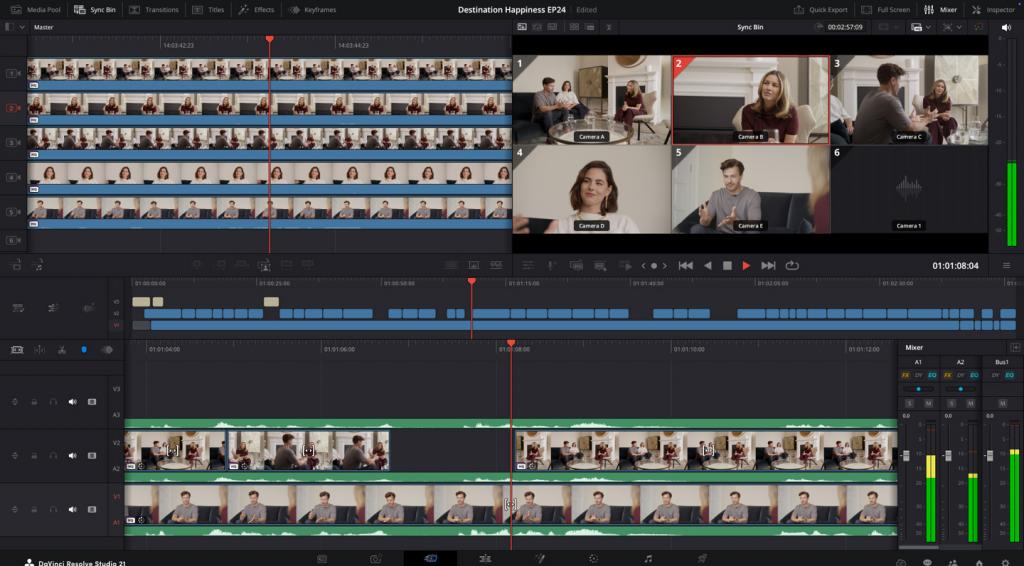Open the Titles panel
1024x566 pixels.
[x=208, y=10]
